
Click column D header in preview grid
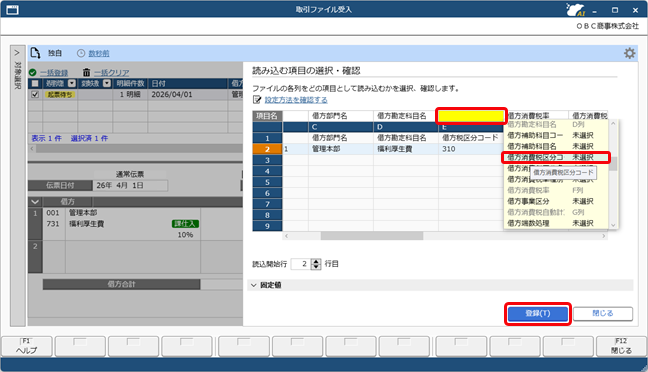coord(406,127)
